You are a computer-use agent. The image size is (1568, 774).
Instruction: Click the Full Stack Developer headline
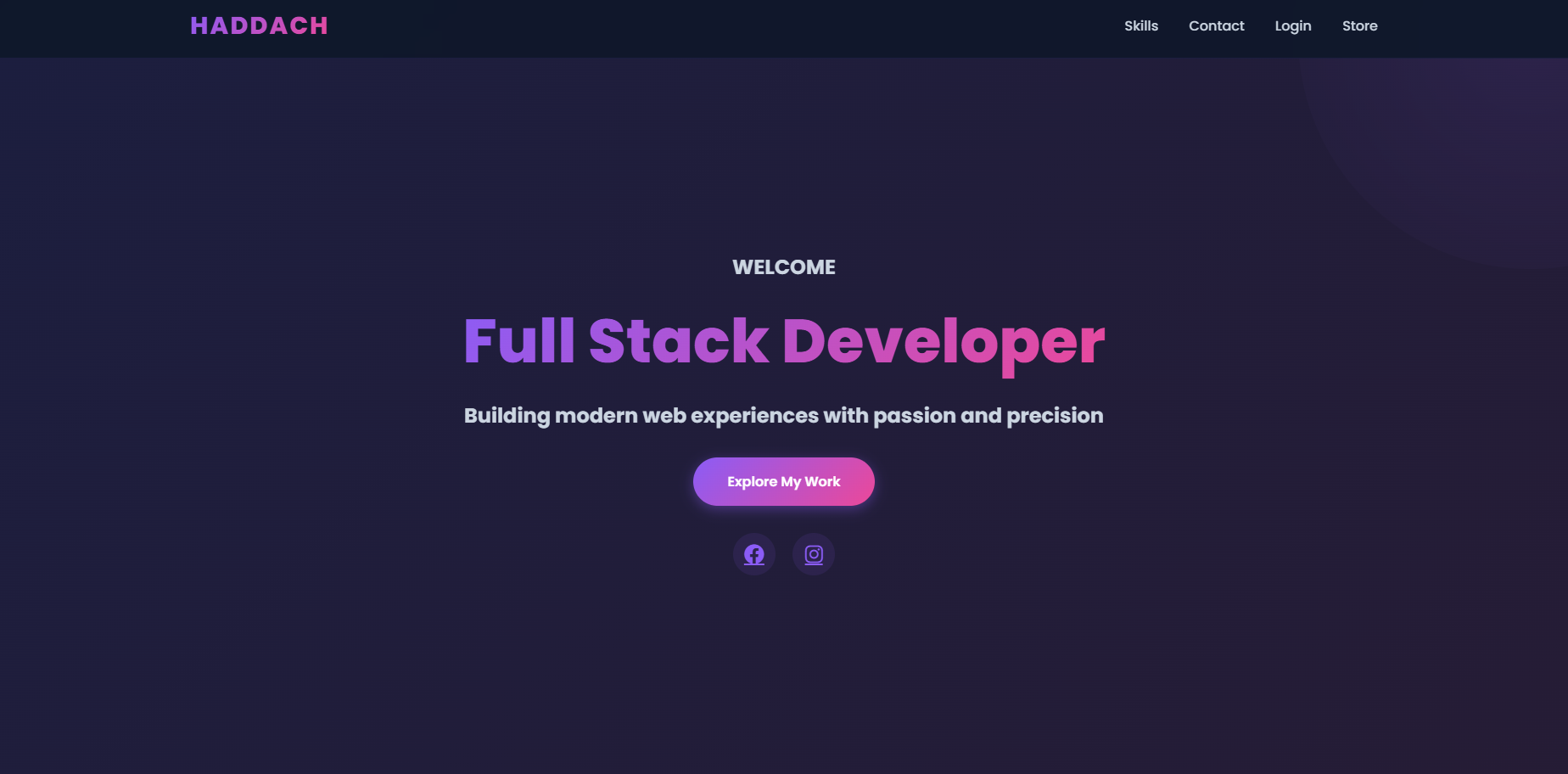[783, 341]
